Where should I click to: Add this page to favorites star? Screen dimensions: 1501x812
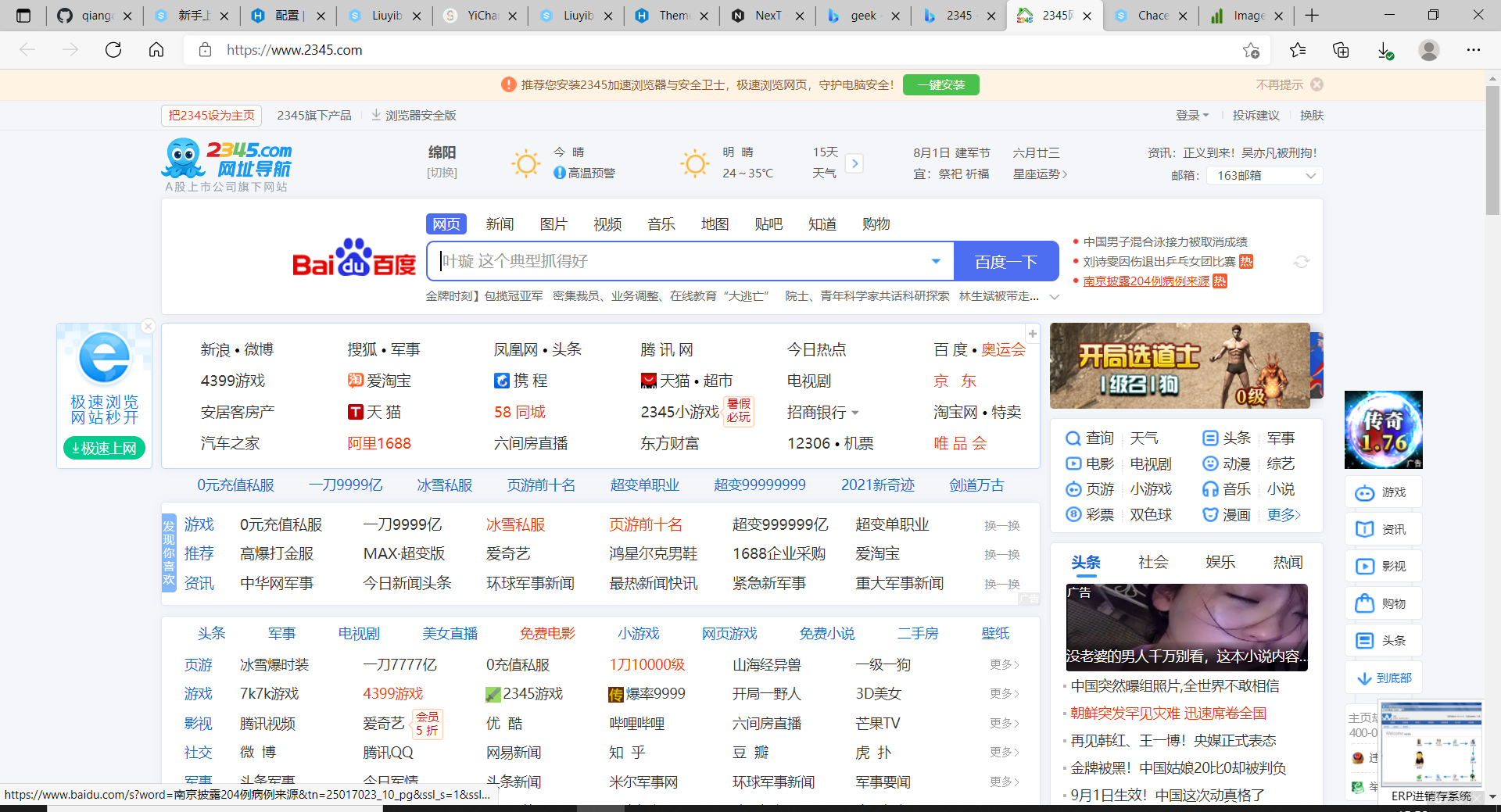click(1251, 50)
